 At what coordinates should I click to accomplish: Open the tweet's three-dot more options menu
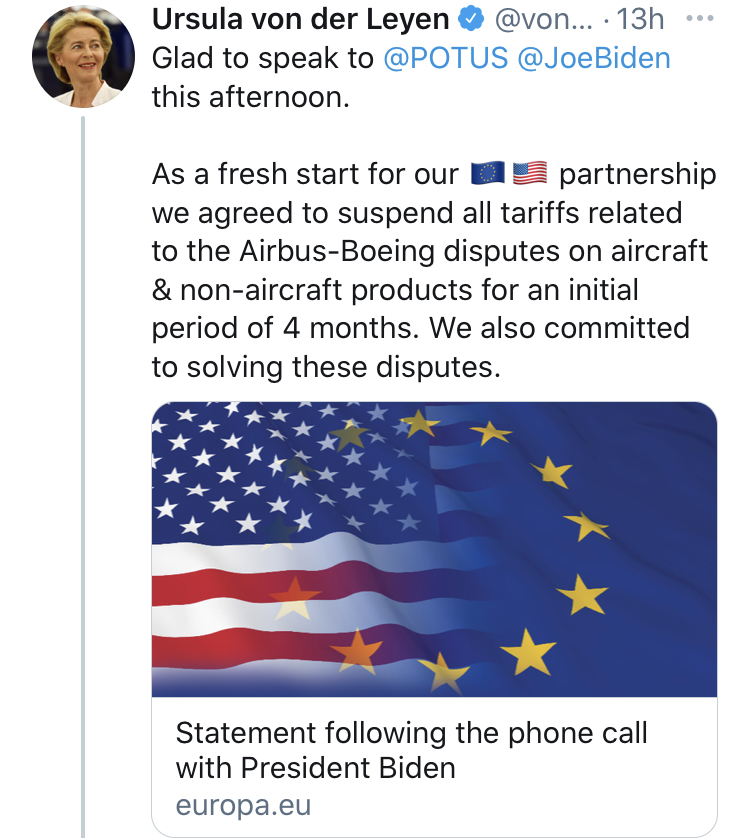point(700,19)
